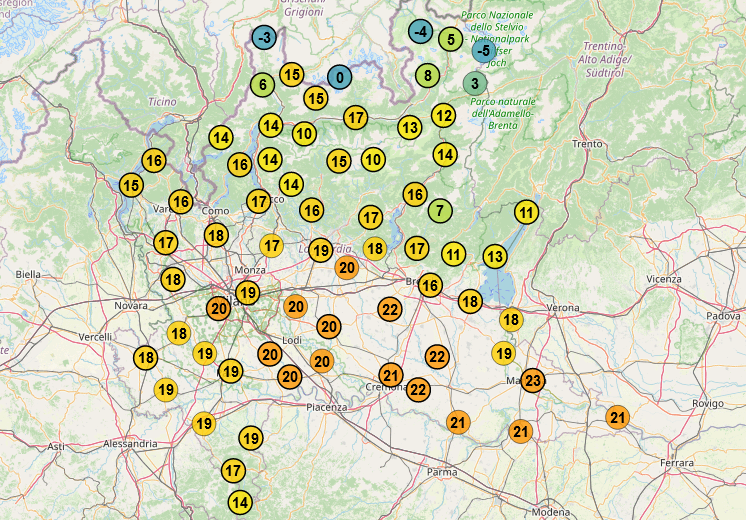Click the -3 temperature marker
The height and width of the screenshot is (520, 746).
(264, 37)
